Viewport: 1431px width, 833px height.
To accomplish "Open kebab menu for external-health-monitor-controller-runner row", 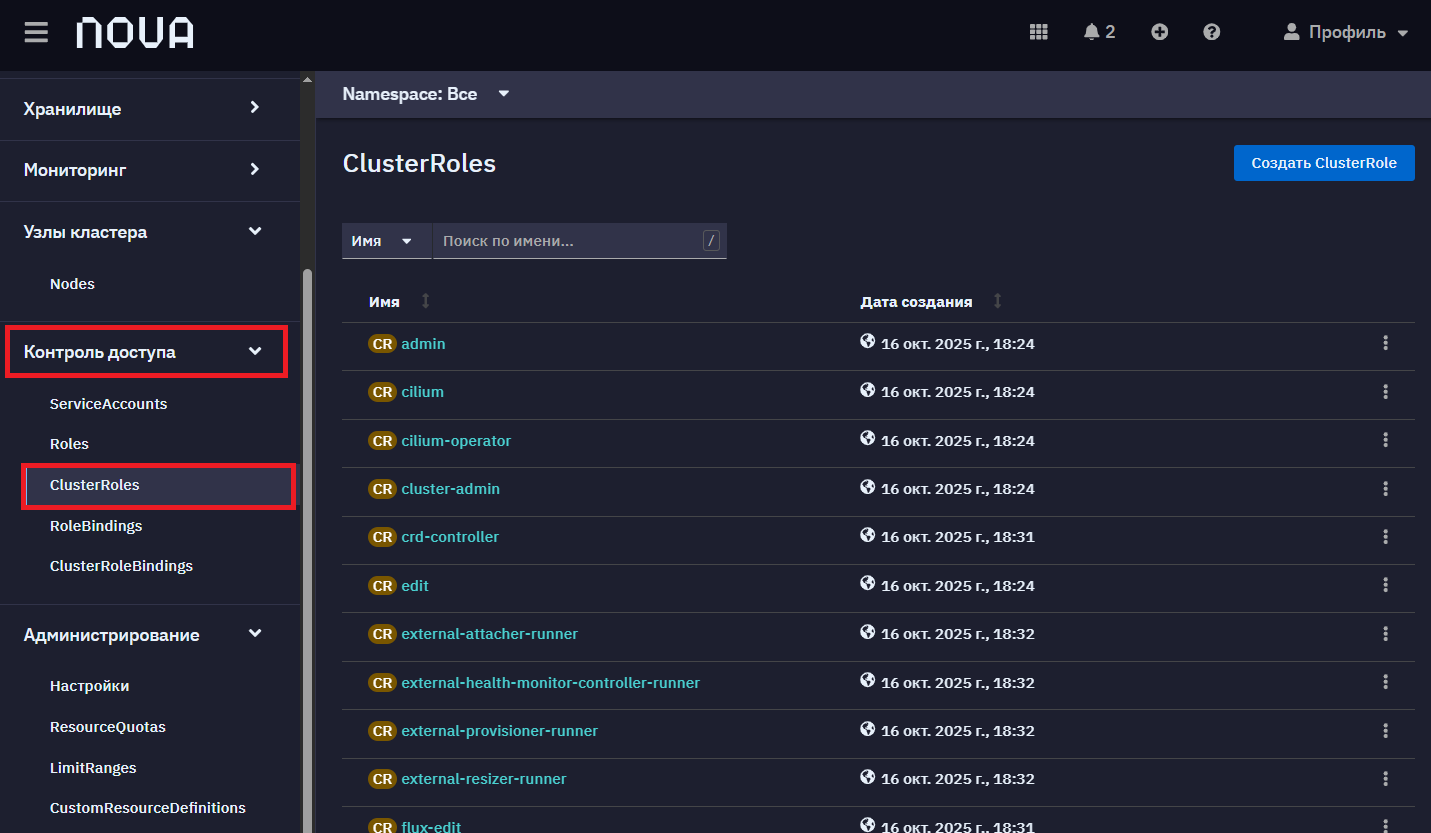I will click(x=1385, y=682).
